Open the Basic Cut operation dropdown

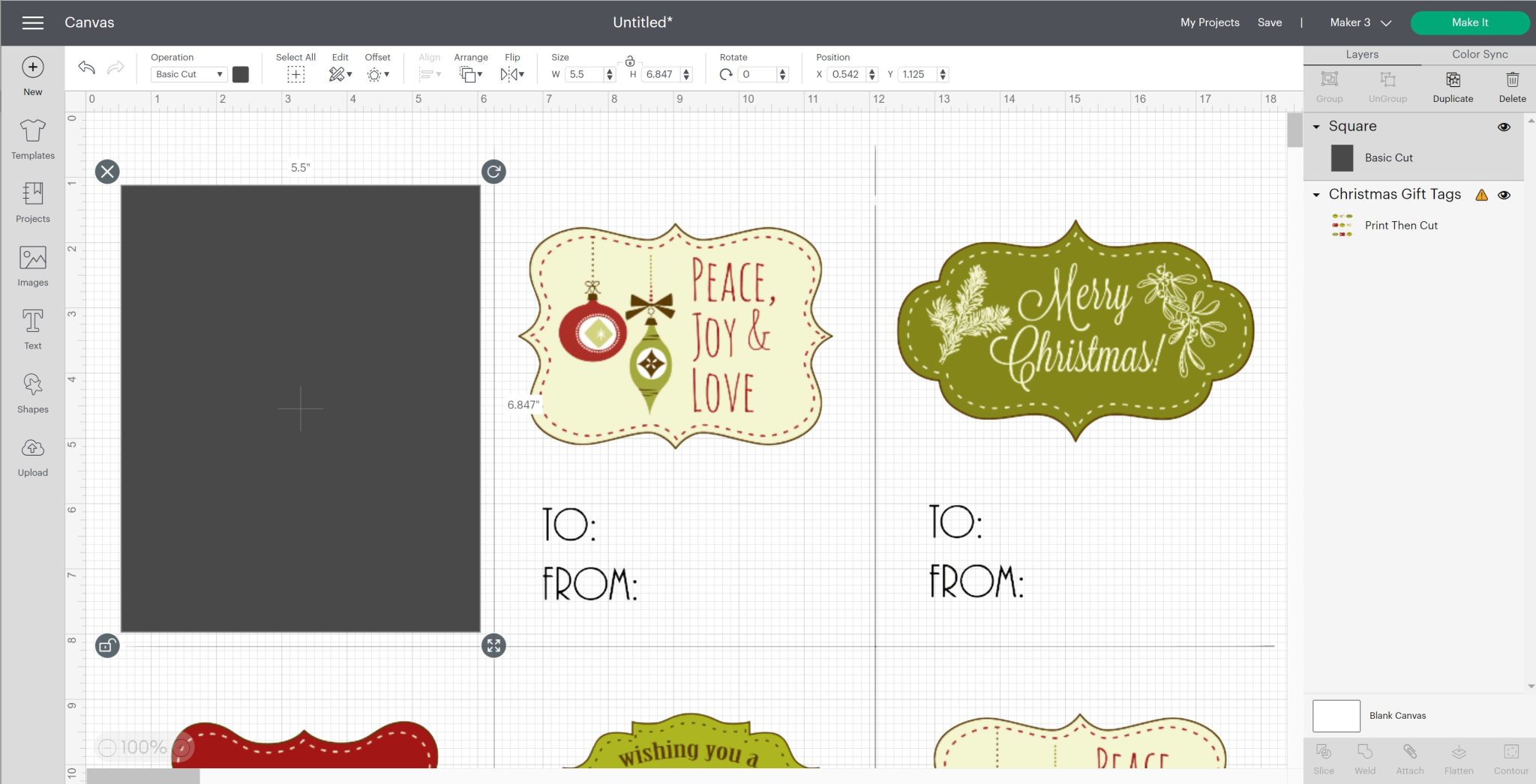(x=188, y=73)
